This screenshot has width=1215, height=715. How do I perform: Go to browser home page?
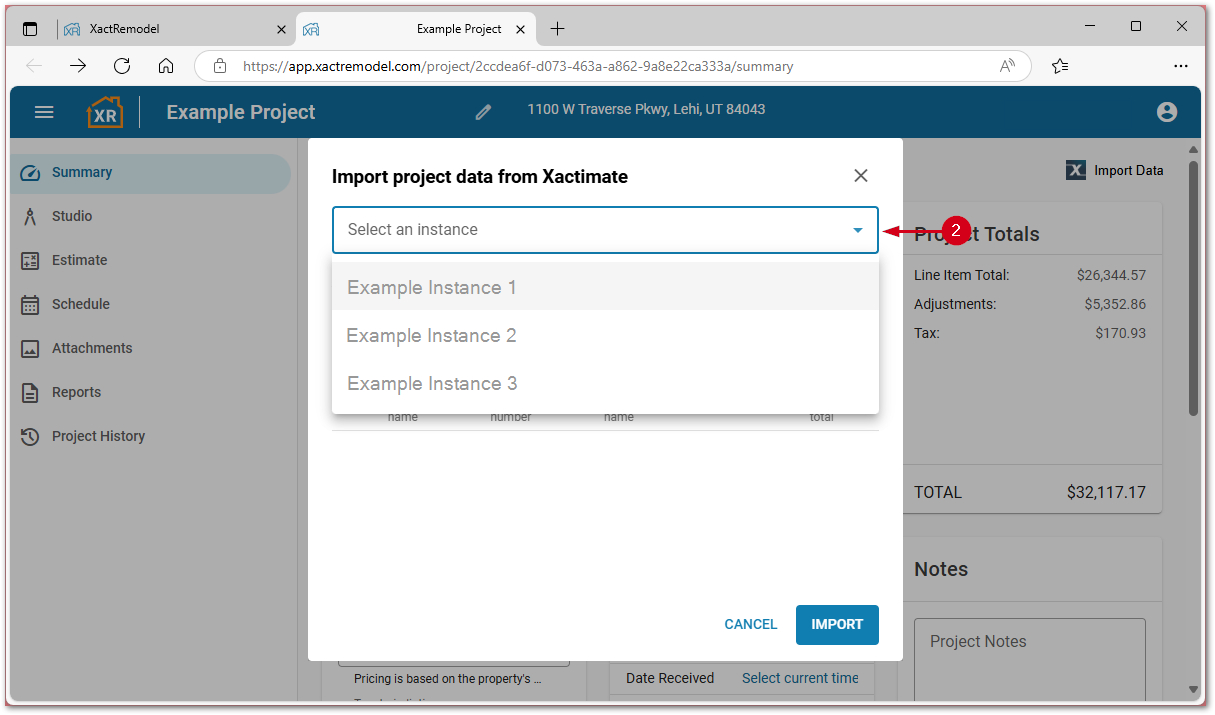(166, 66)
